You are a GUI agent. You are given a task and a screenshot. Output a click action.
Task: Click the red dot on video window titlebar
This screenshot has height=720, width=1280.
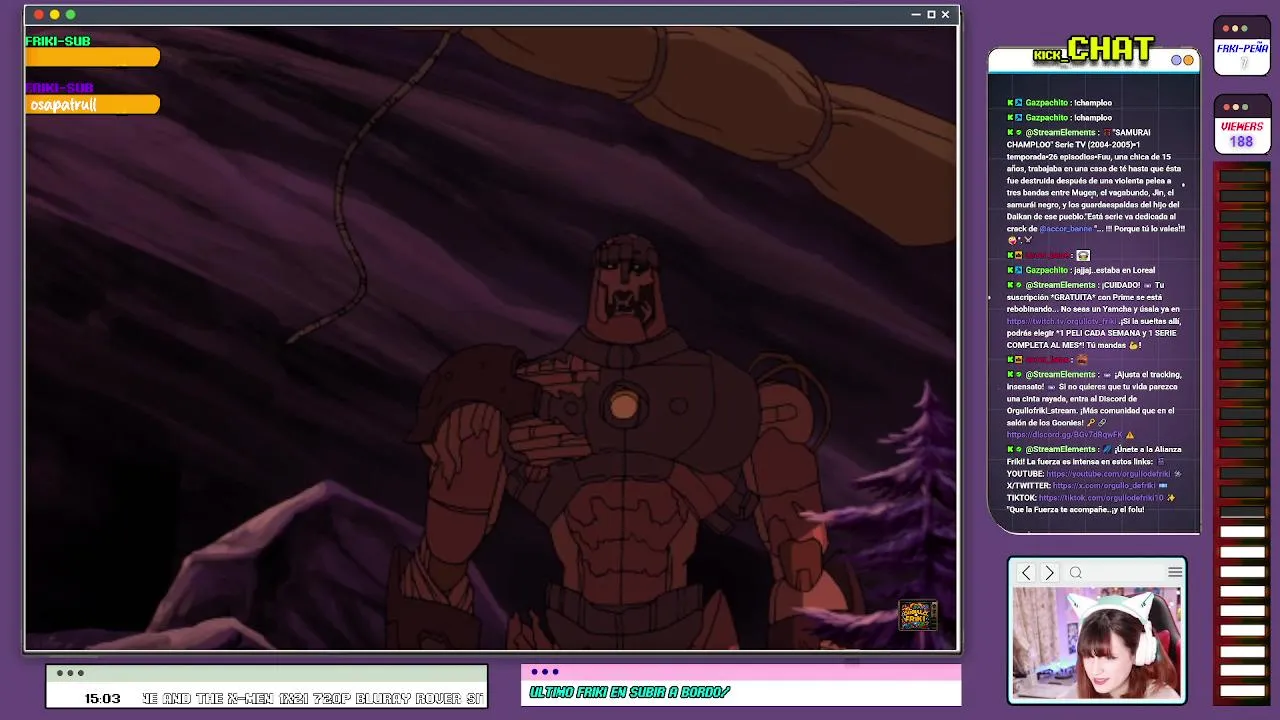point(39,14)
